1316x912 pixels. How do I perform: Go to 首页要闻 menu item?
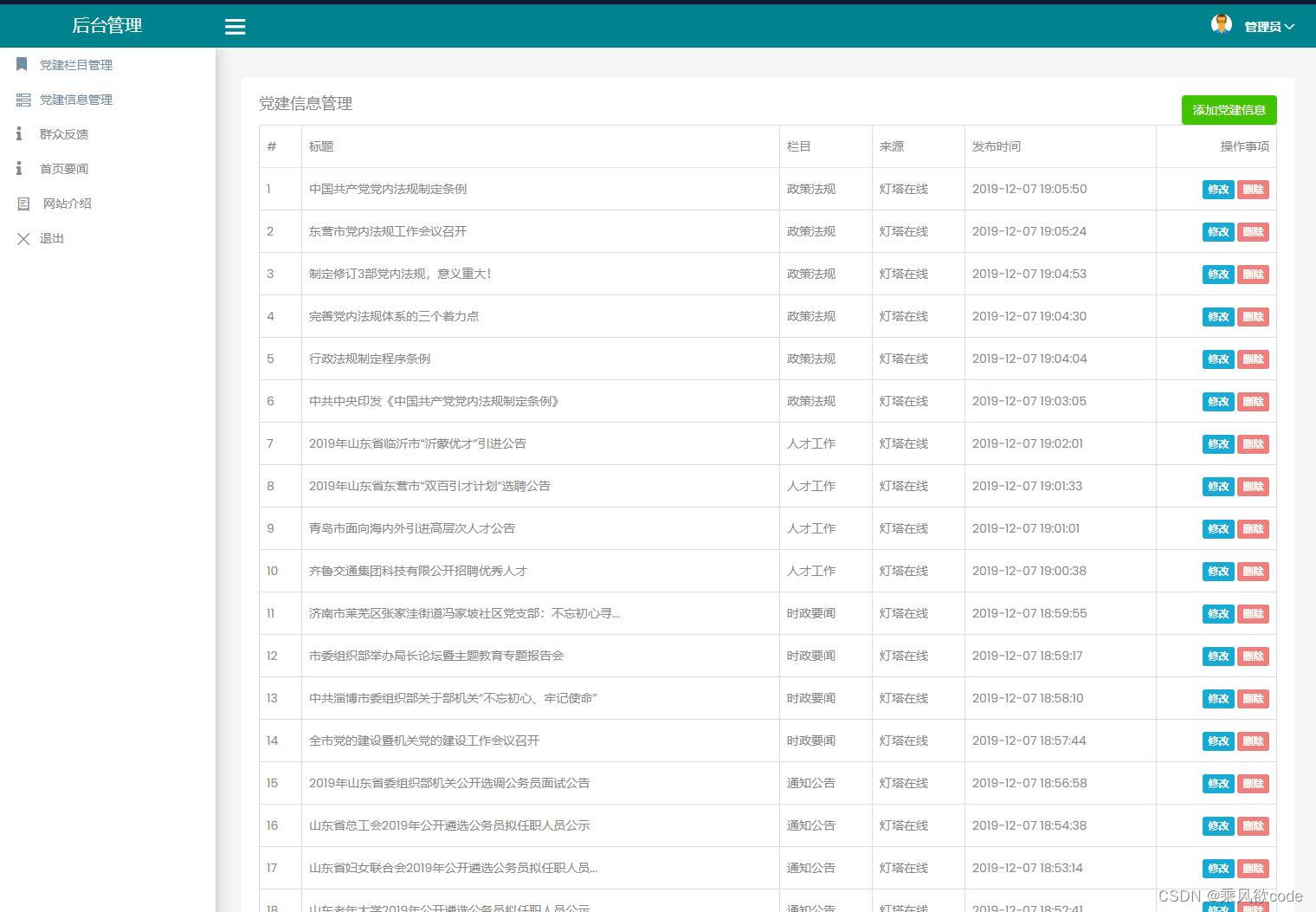pyautogui.click(x=64, y=169)
